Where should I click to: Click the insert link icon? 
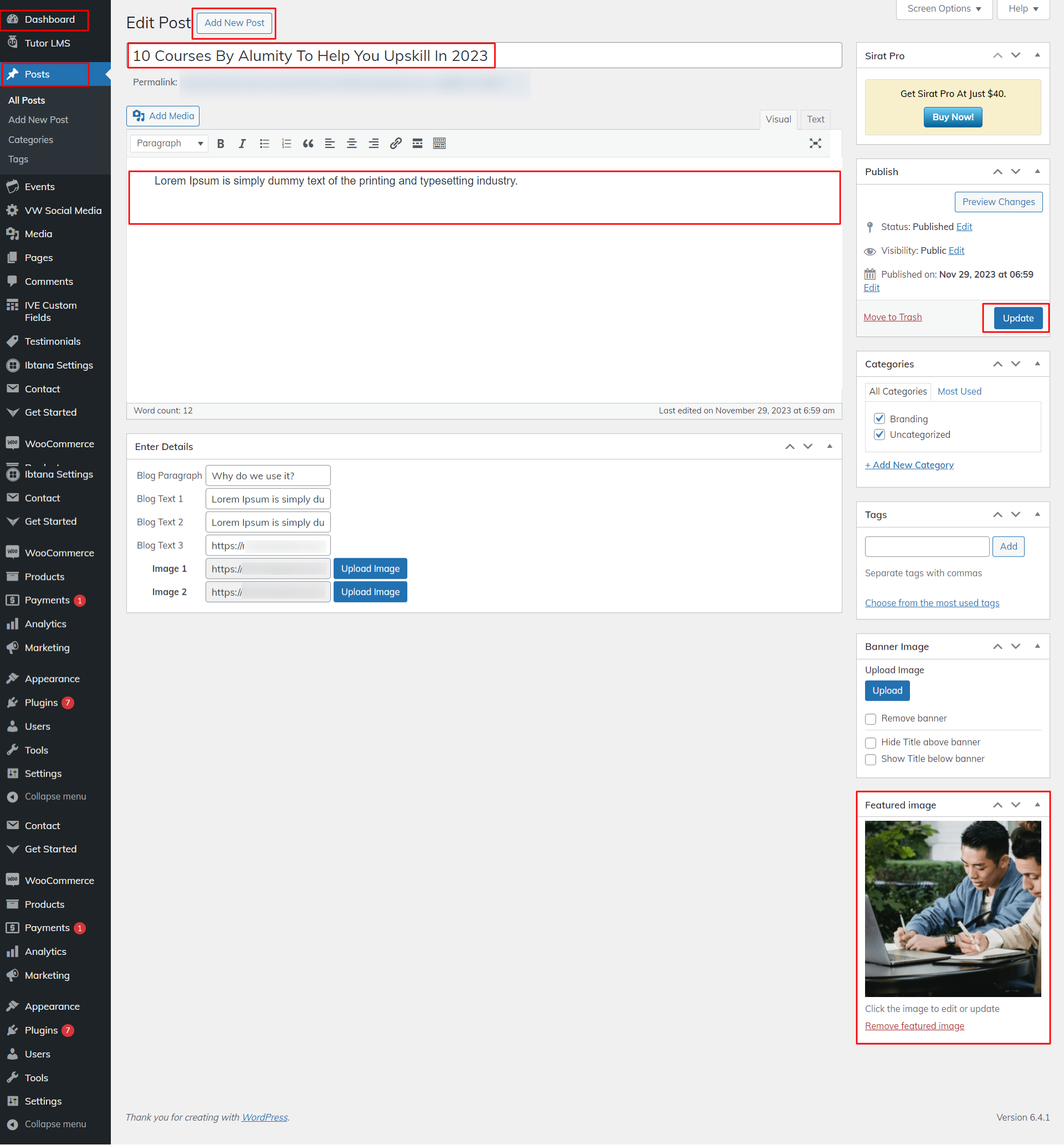tap(396, 144)
